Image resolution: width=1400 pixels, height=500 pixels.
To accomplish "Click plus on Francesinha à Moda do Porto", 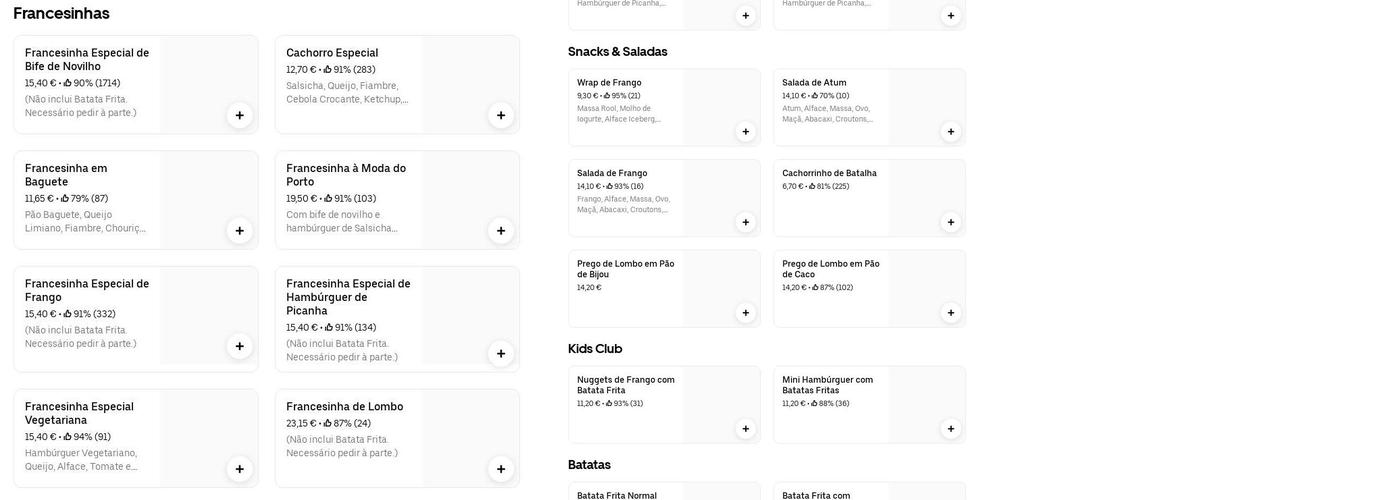I will click(501, 231).
